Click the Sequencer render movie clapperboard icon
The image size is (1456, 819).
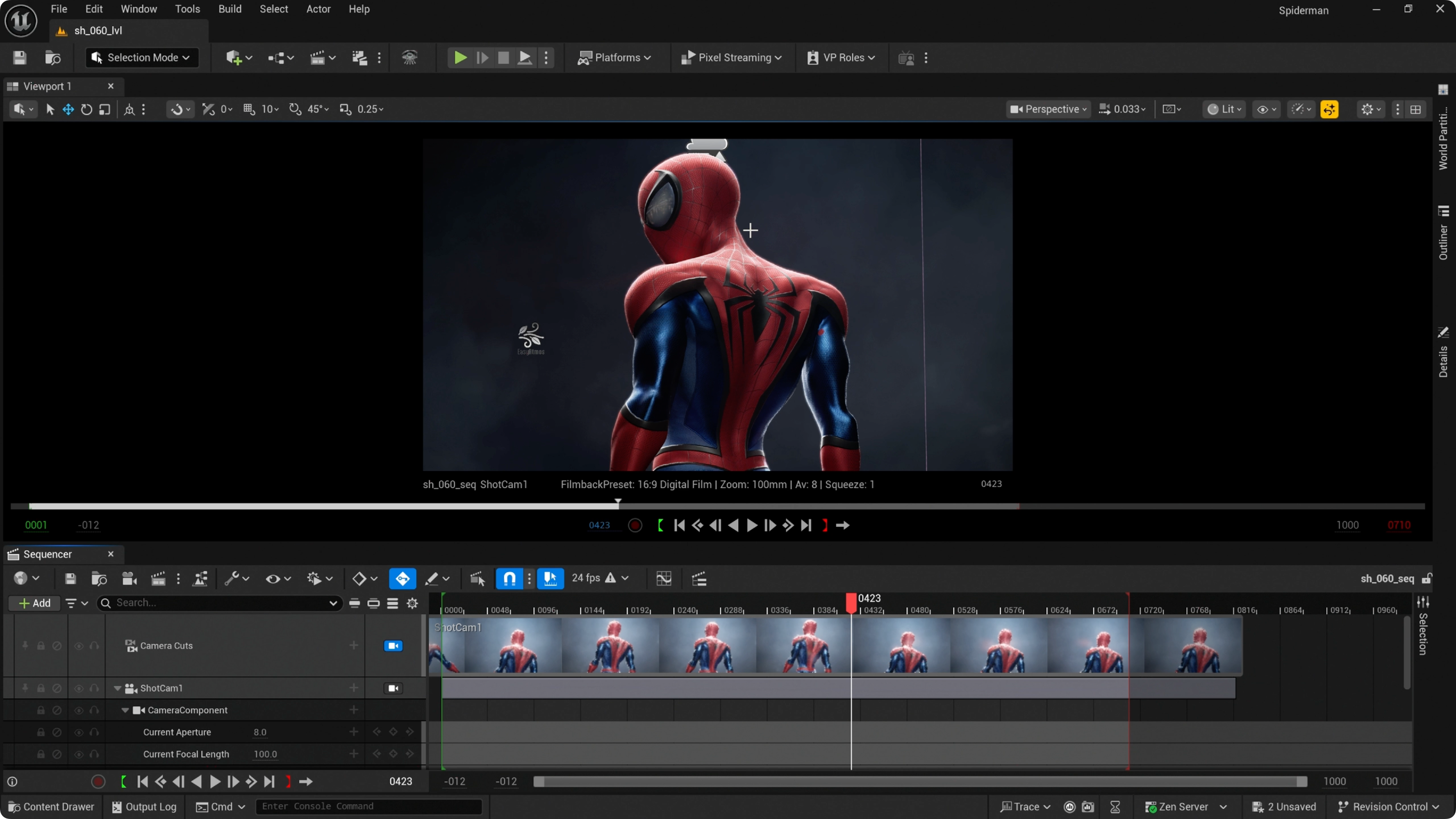coord(158,578)
